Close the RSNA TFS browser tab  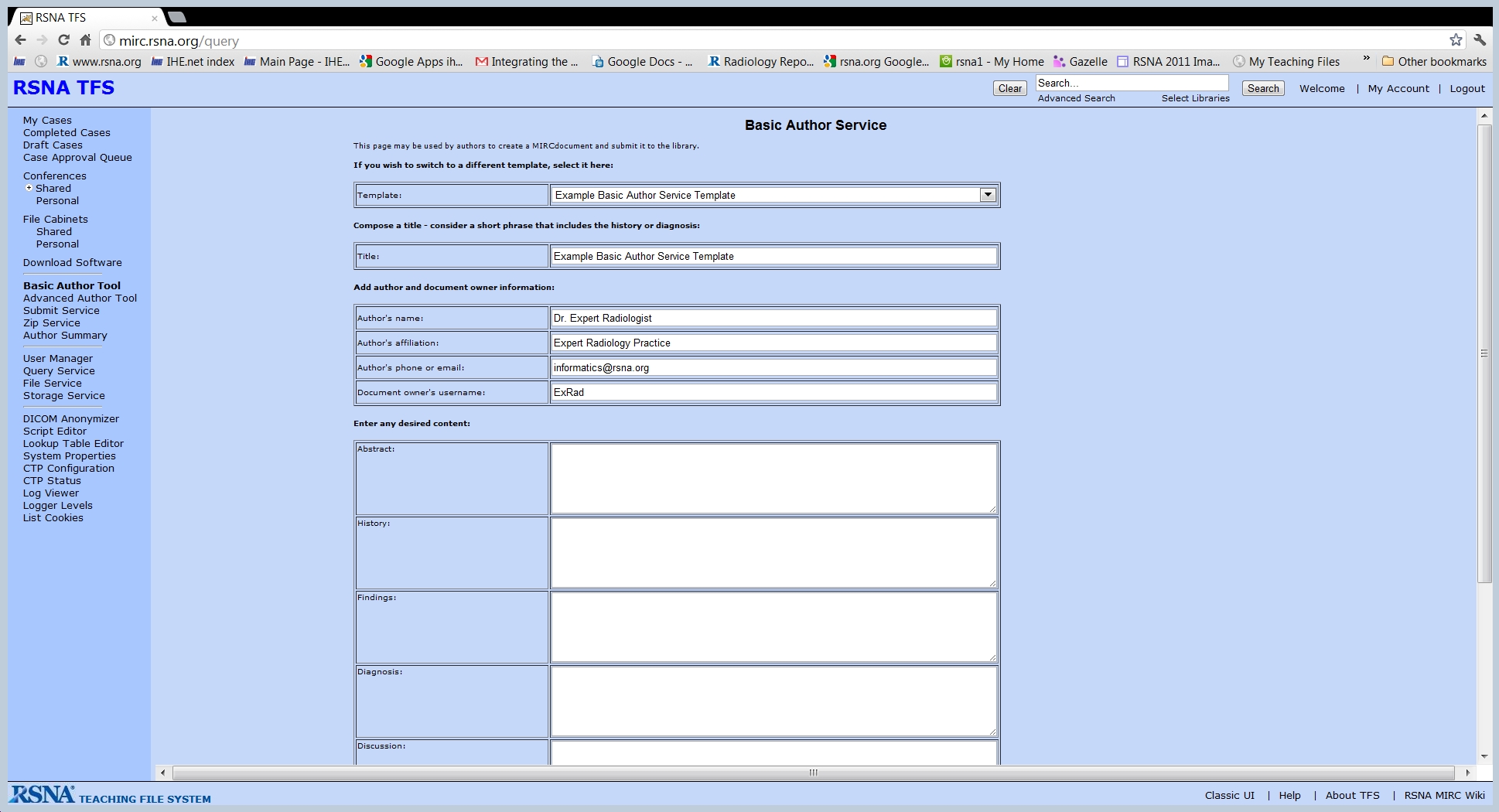154,18
